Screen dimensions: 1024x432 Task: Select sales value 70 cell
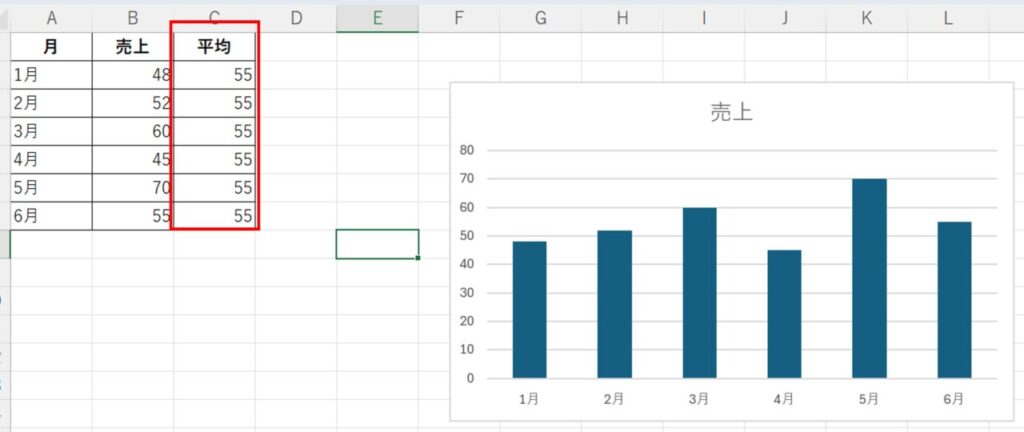tap(133, 188)
